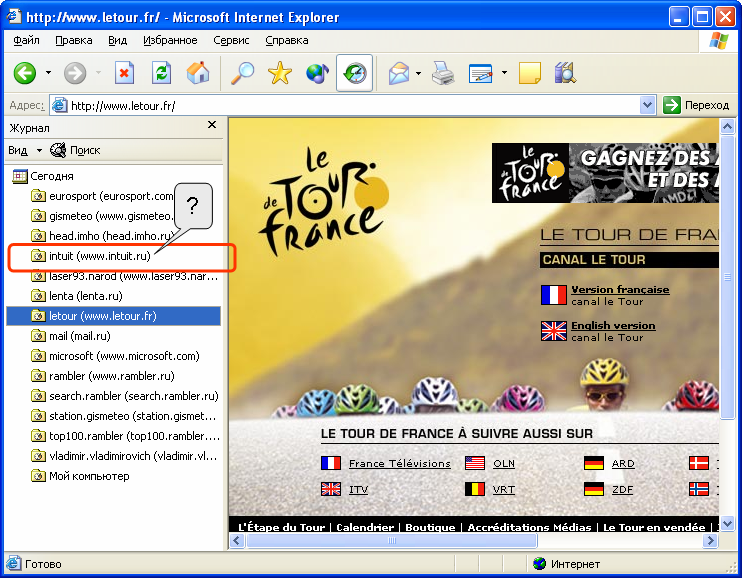
Task: Select the letour (www.letour.fr) history entry
Action: coord(114,316)
